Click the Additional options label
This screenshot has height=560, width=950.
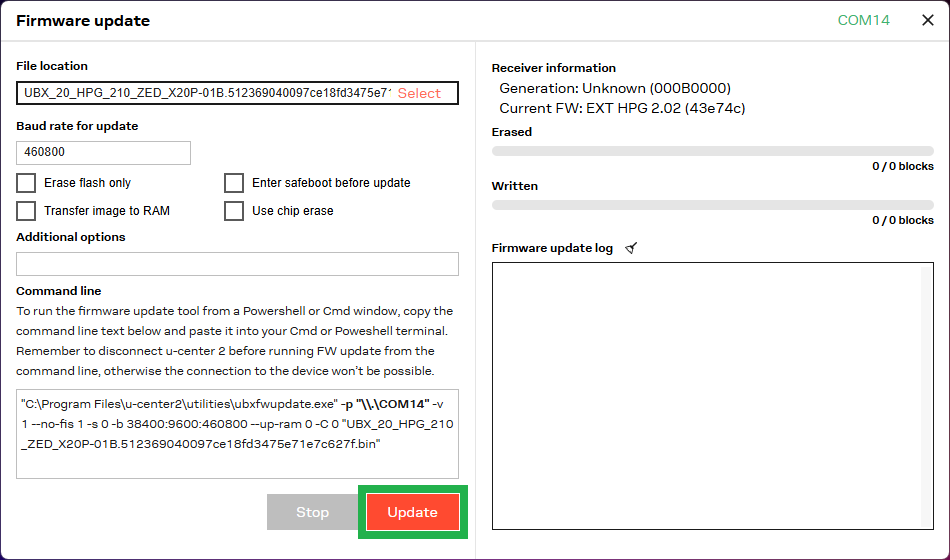point(71,237)
